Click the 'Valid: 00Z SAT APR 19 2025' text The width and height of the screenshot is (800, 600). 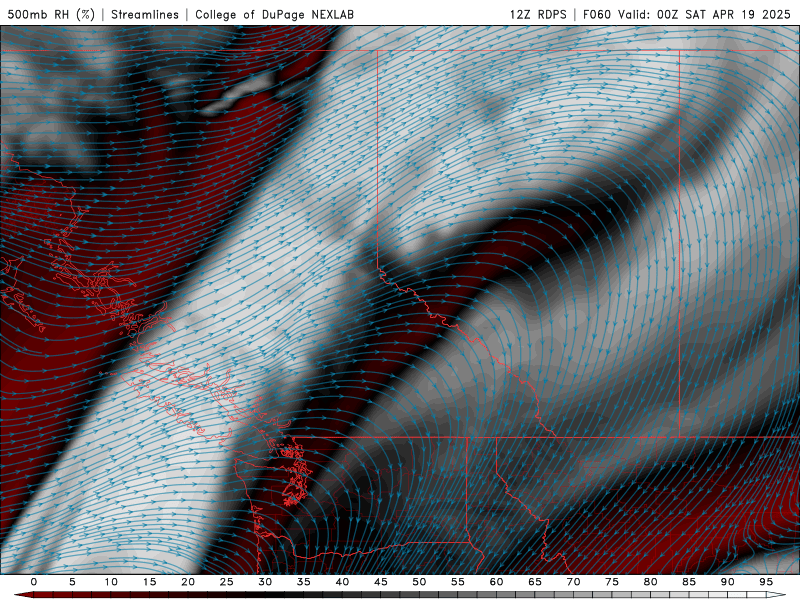pyautogui.click(x=704, y=14)
